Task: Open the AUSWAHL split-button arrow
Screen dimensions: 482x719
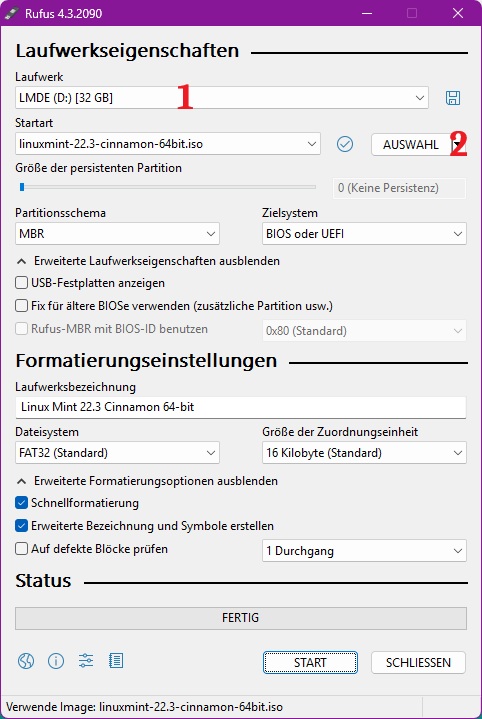Action: [x=458, y=144]
